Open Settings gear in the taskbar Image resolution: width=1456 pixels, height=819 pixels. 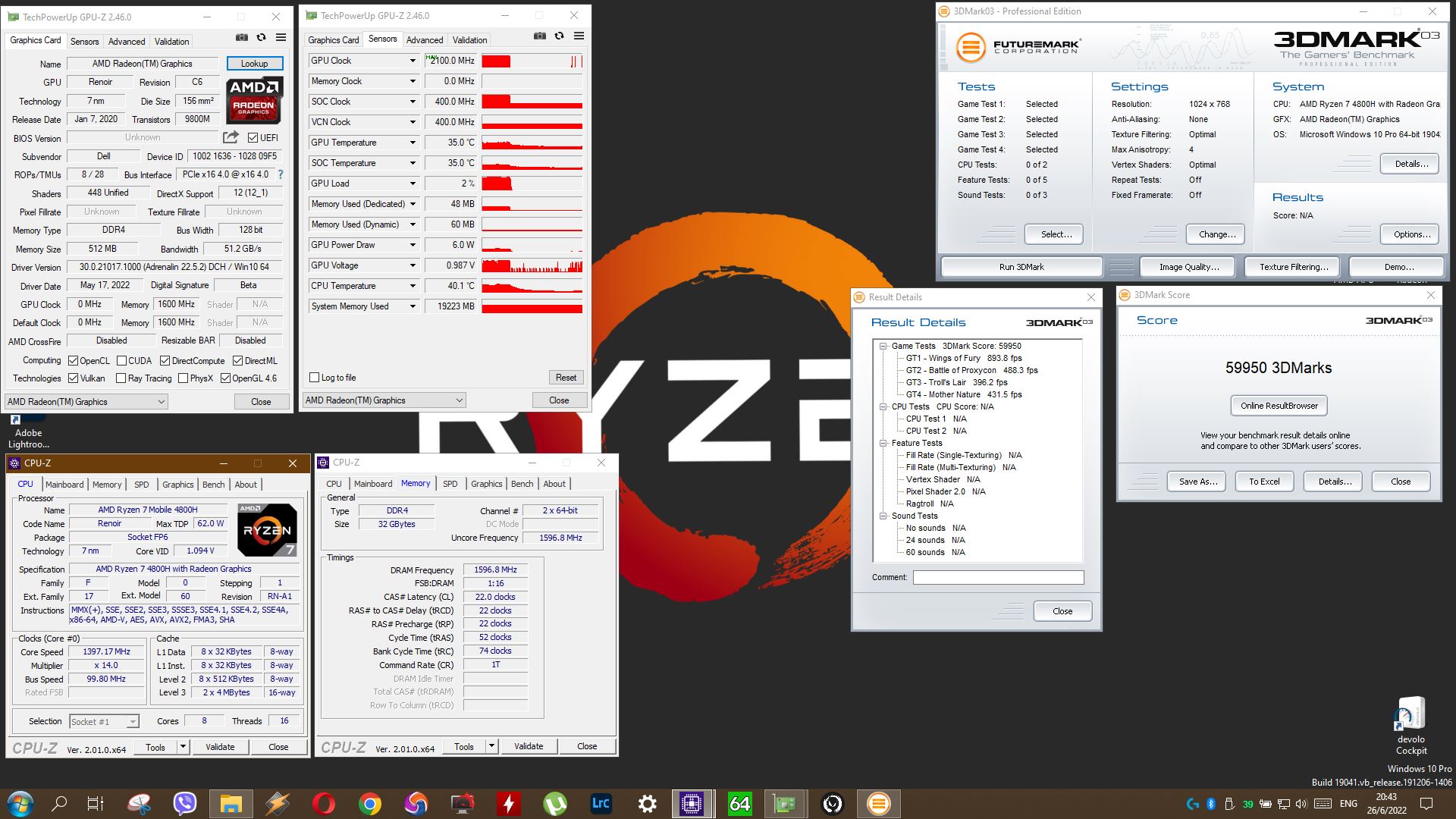coord(647,804)
